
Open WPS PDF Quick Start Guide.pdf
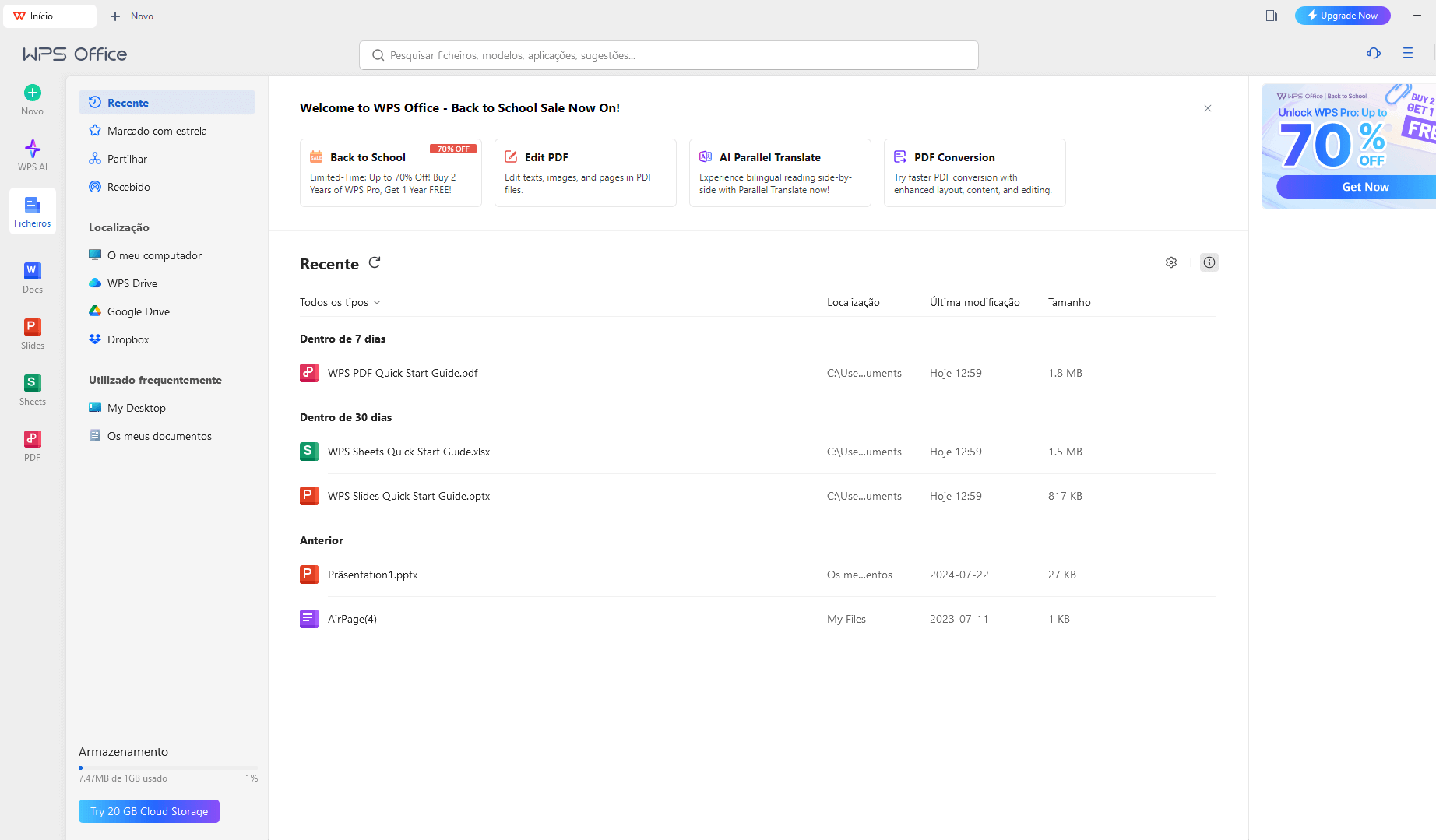(403, 373)
